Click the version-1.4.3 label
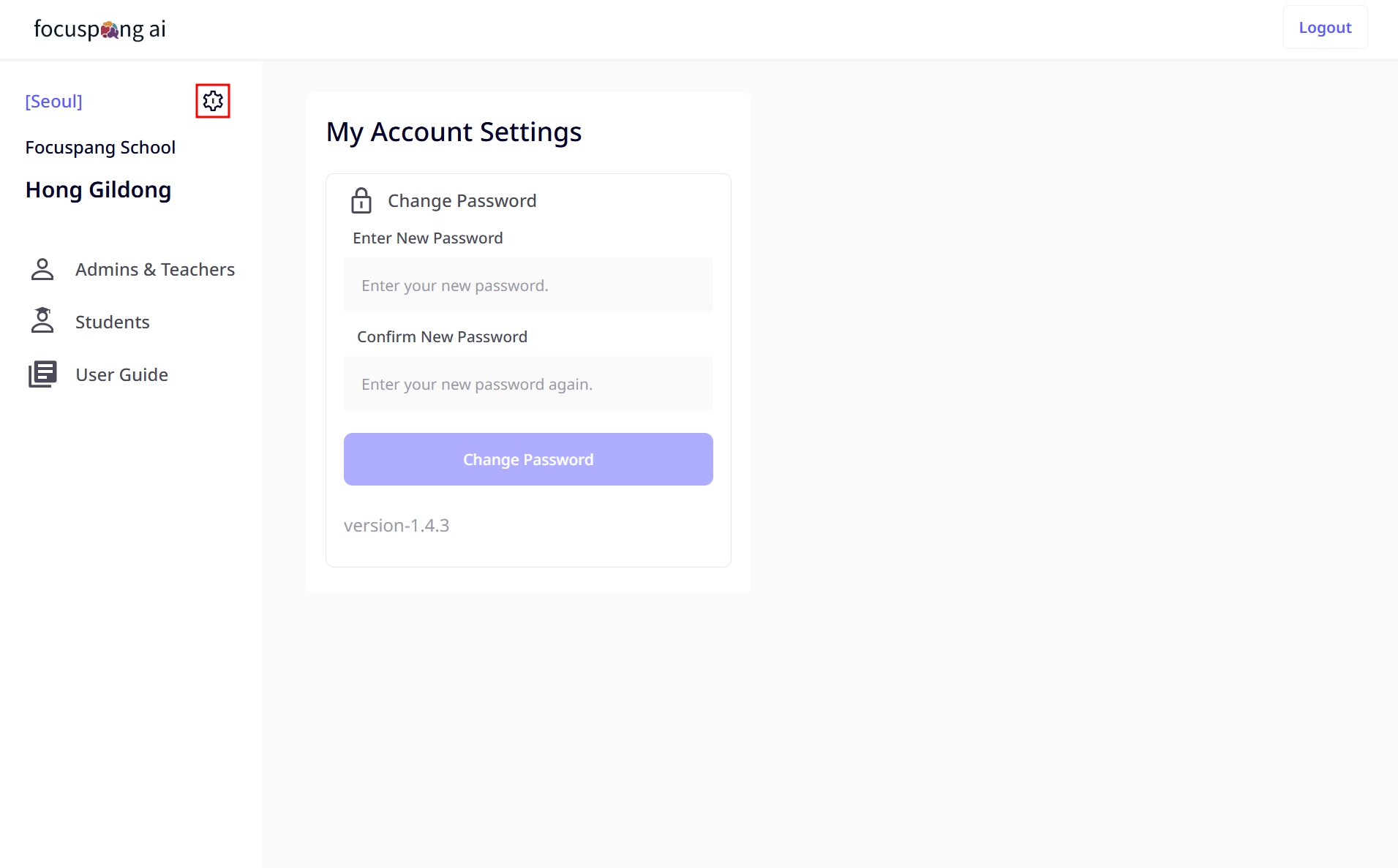This screenshot has height=868, width=1398. click(x=397, y=526)
